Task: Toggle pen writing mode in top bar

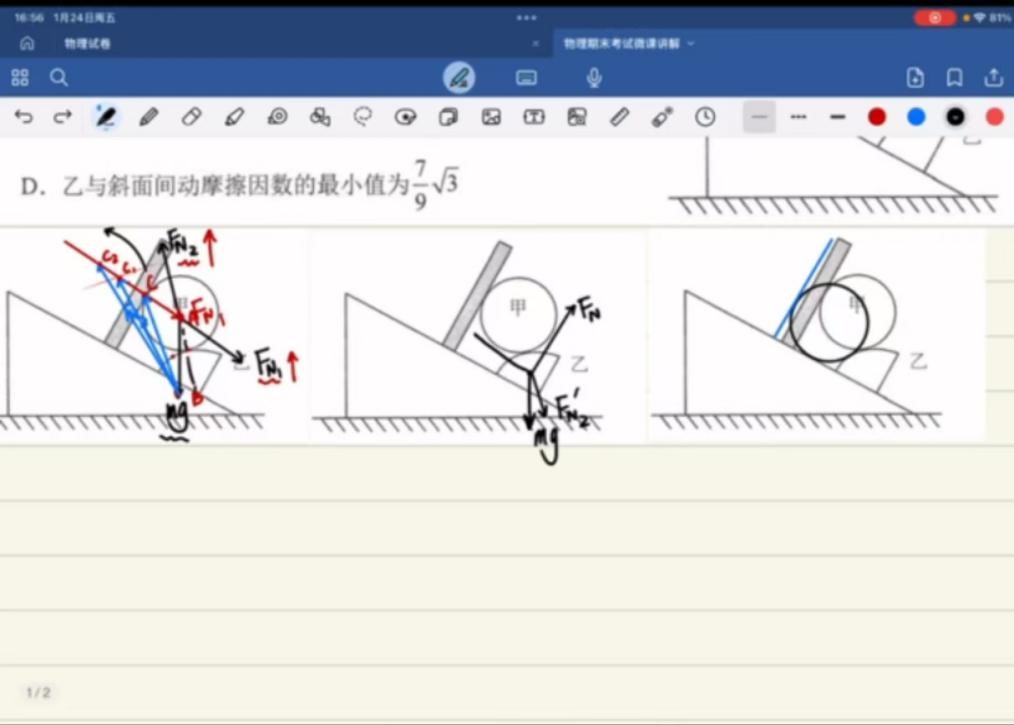Action: pyautogui.click(x=459, y=77)
